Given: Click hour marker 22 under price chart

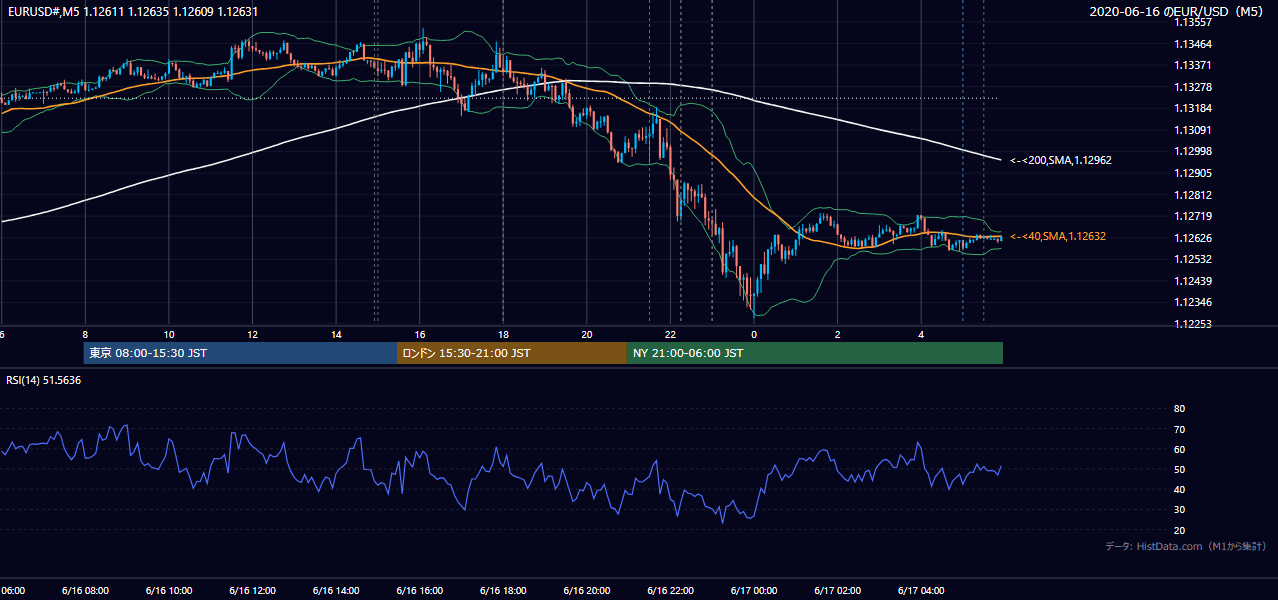Looking at the screenshot, I should (x=670, y=334).
